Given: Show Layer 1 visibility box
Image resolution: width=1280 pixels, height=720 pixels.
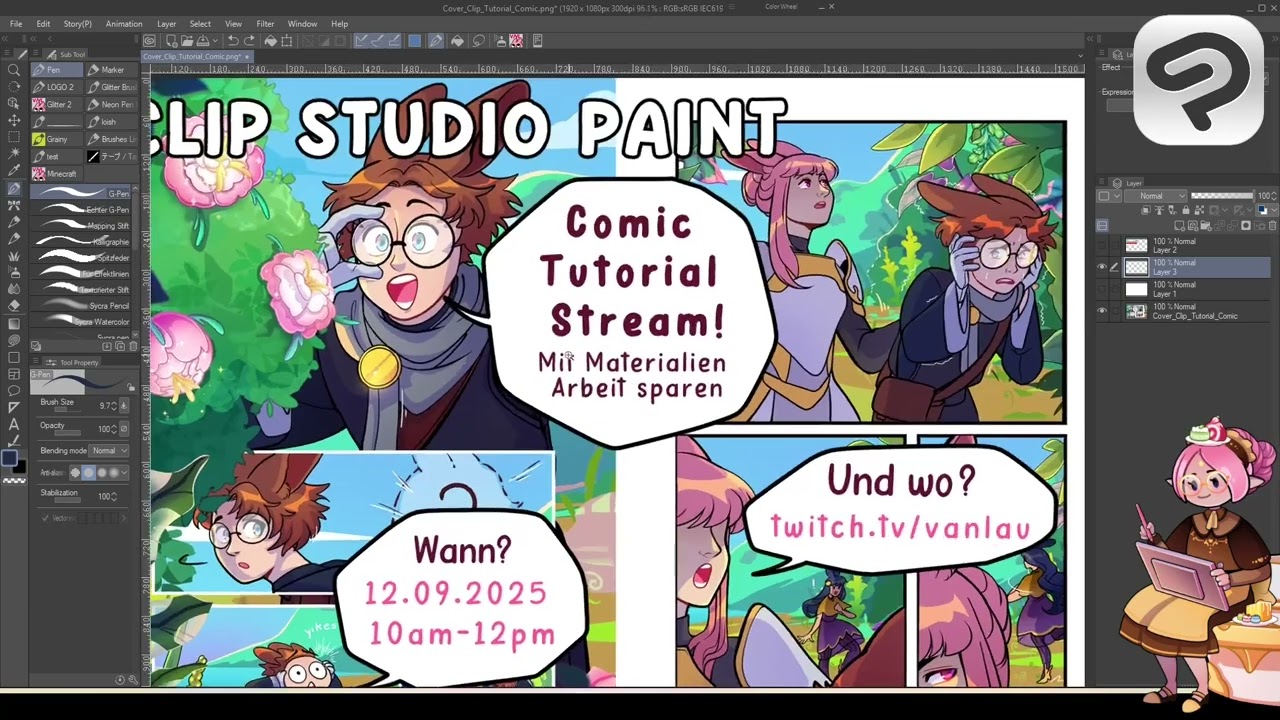Looking at the screenshot, I should pyautogui.click(x=1102, y=289).
